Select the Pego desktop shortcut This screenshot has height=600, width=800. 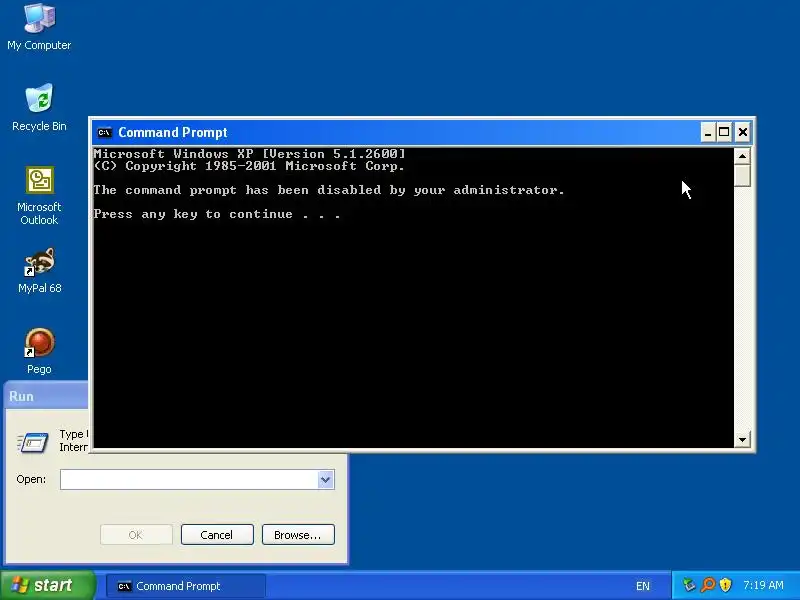[39, 352]
